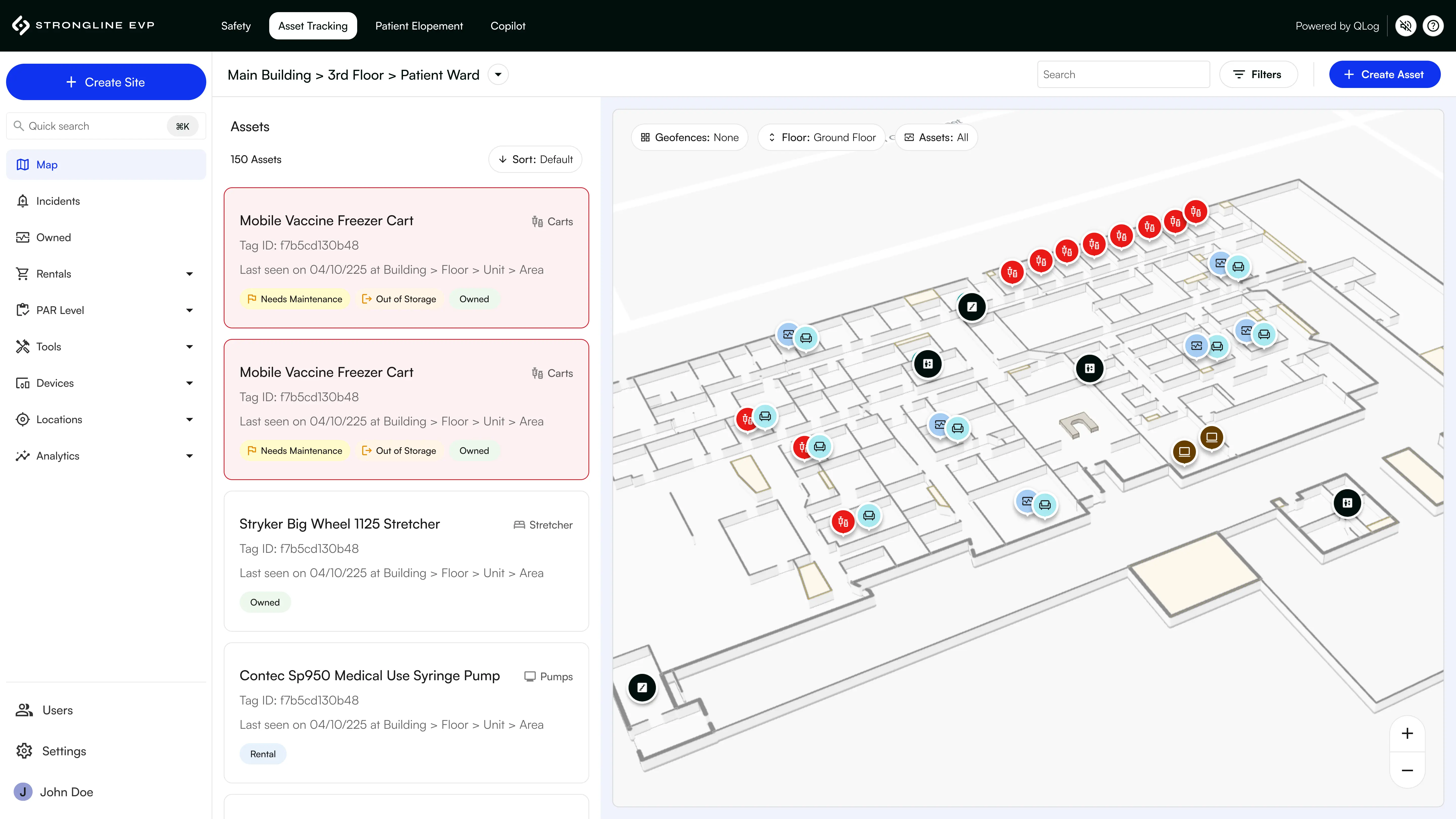The image size is (1456, 819).
Task: Expand the Tools menu arrow
Action: click(189, 347)
